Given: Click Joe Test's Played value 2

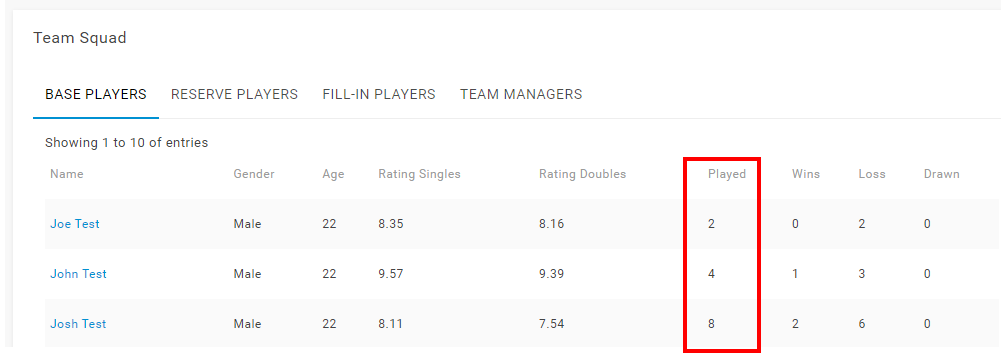Looking at the screenshot, I should pyautogui.click(x=711, y=224).
